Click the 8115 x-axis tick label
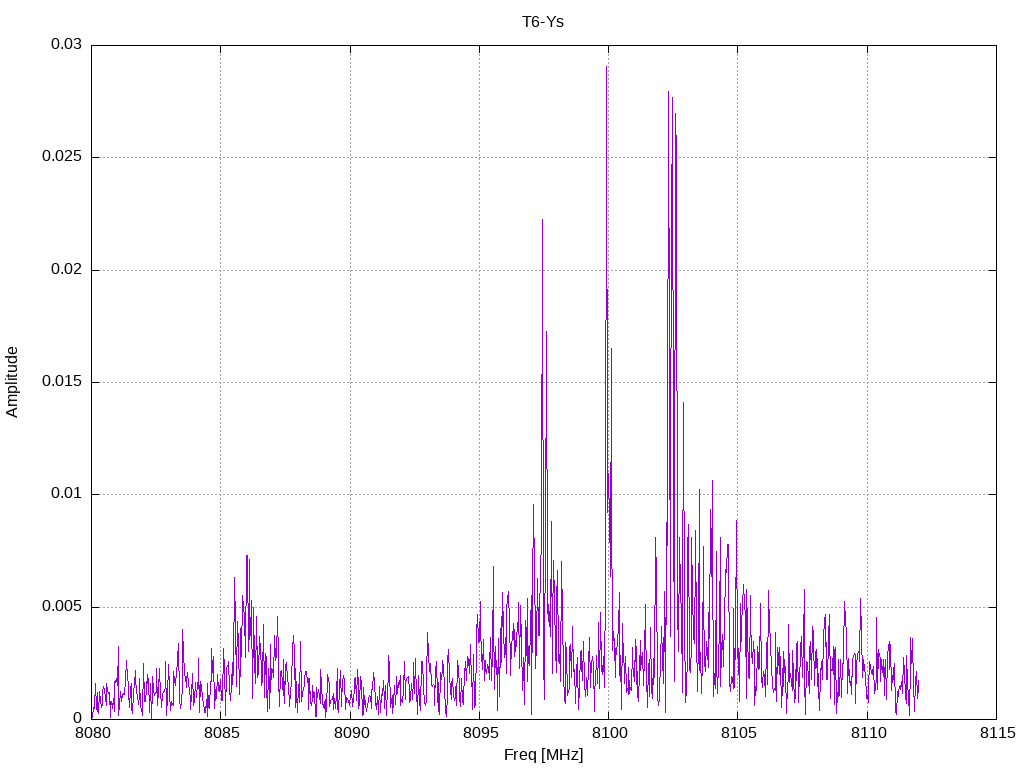Screen dimensions: 1024x768 pyautogui.click(x=997, y=733)
